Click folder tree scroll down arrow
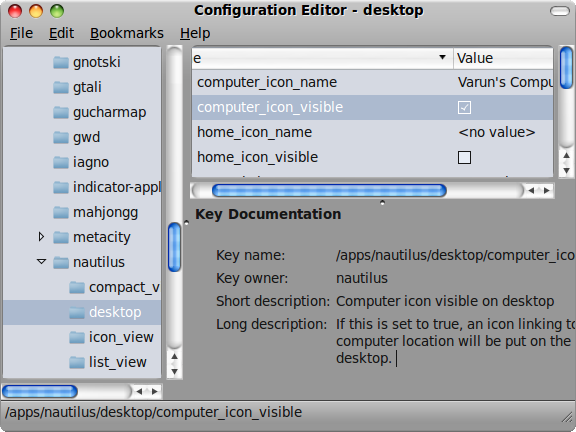The image size is (576, 432). [174, 372]
